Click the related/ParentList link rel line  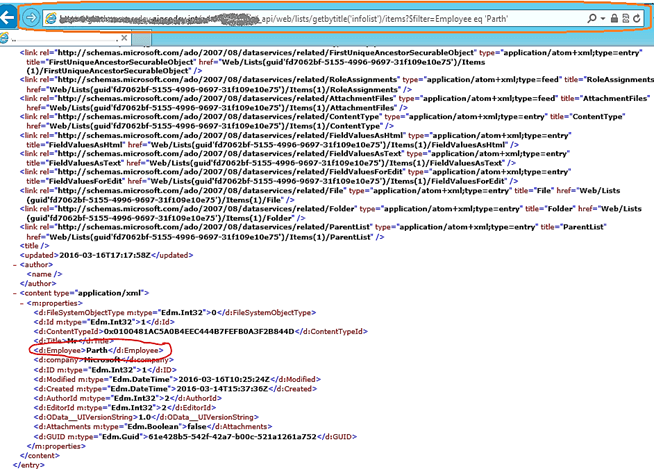[313, 227]
